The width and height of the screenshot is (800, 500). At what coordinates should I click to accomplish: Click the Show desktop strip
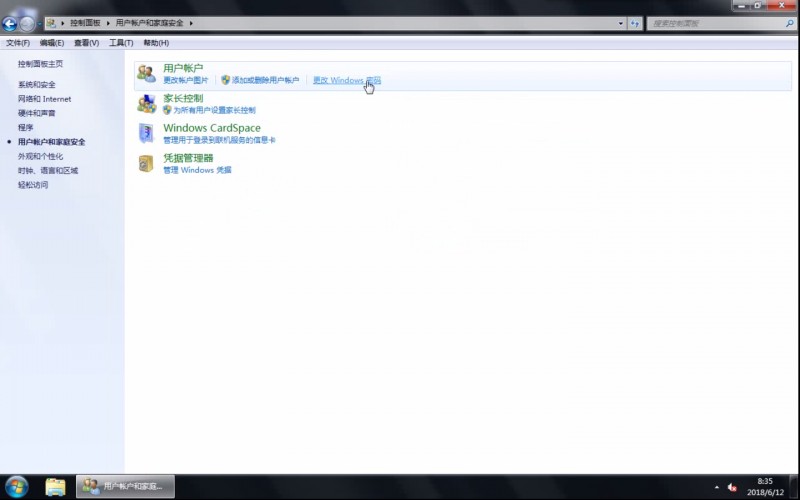(x=795, y=487)
